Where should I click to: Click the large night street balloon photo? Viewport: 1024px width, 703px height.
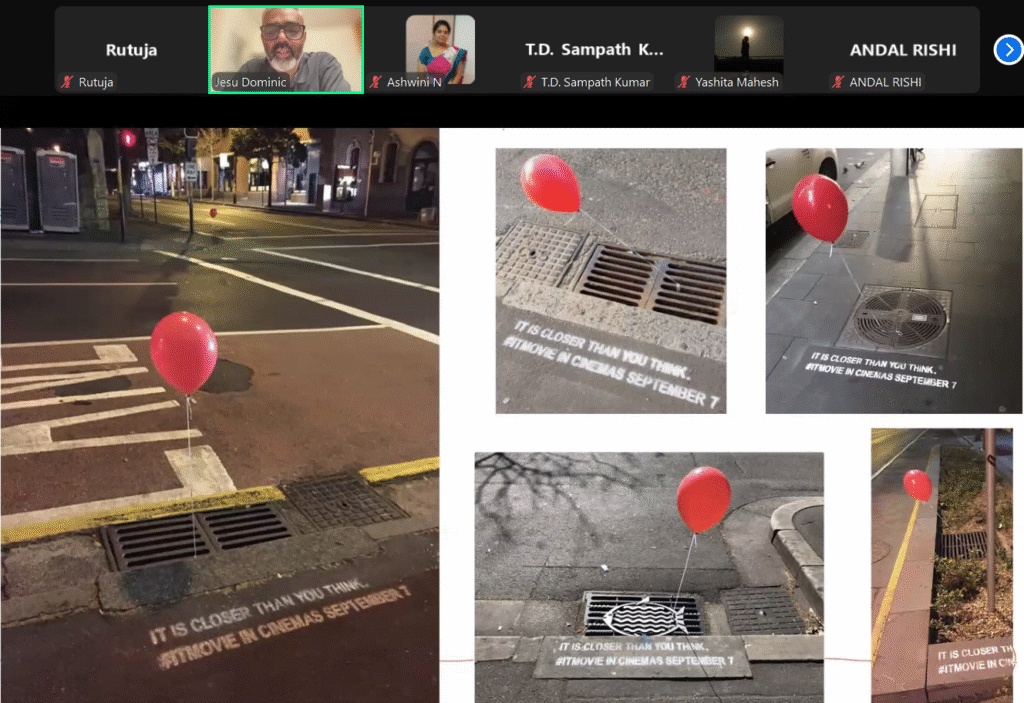pos(219,416)
